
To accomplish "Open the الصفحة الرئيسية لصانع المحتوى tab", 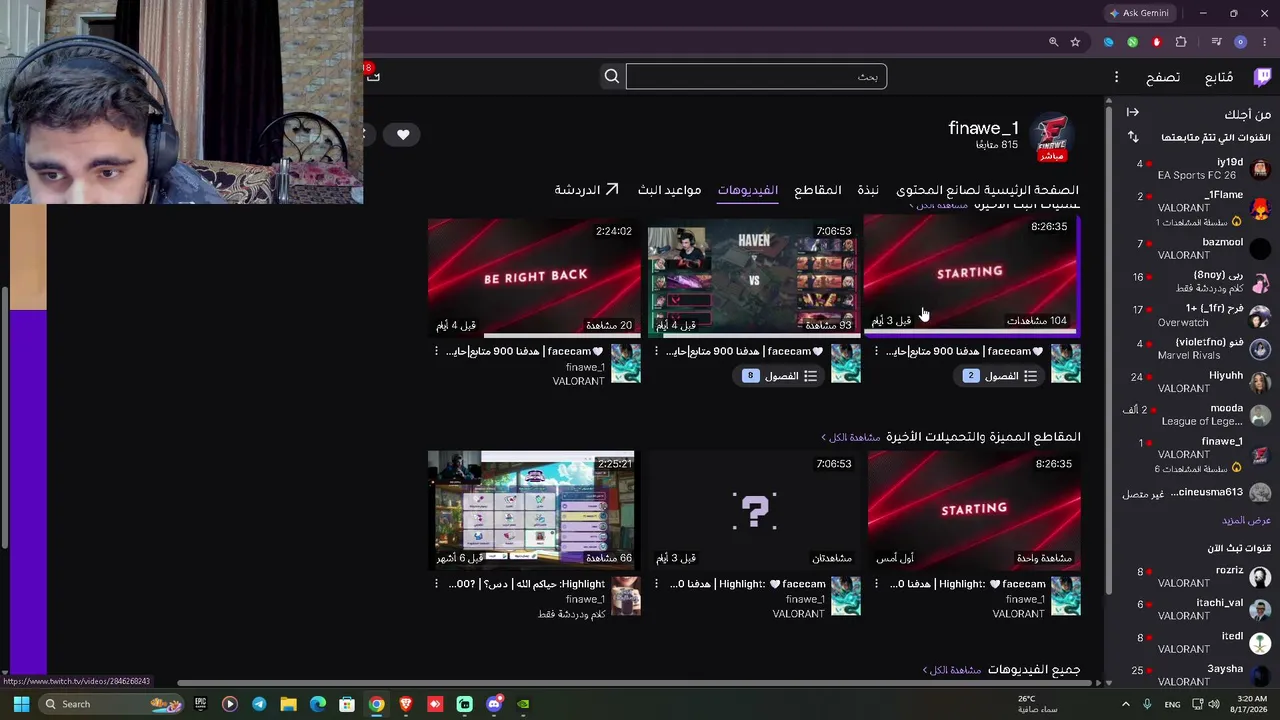I will [988, 190].
